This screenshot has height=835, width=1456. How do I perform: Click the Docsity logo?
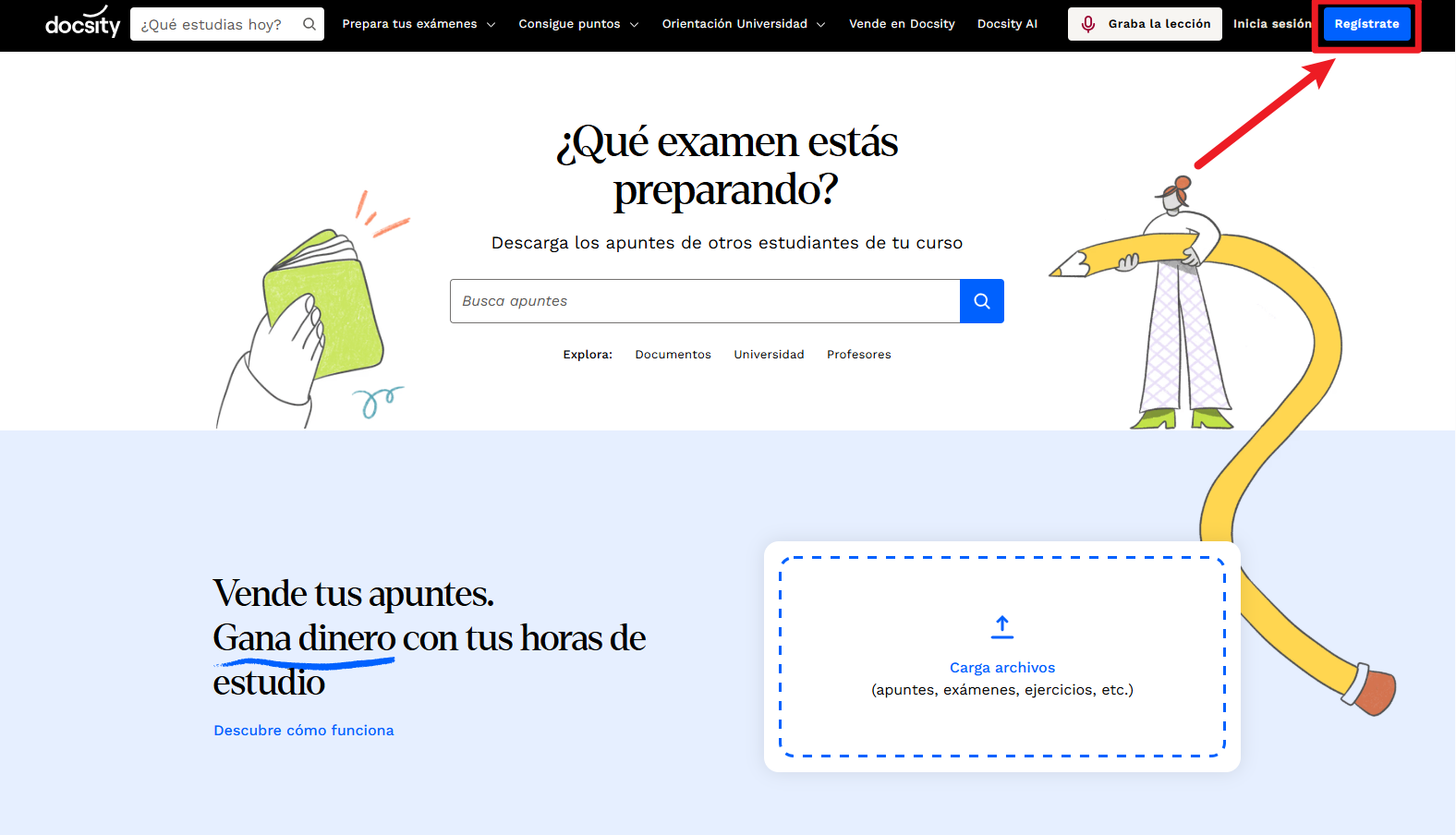pos(82,22)
